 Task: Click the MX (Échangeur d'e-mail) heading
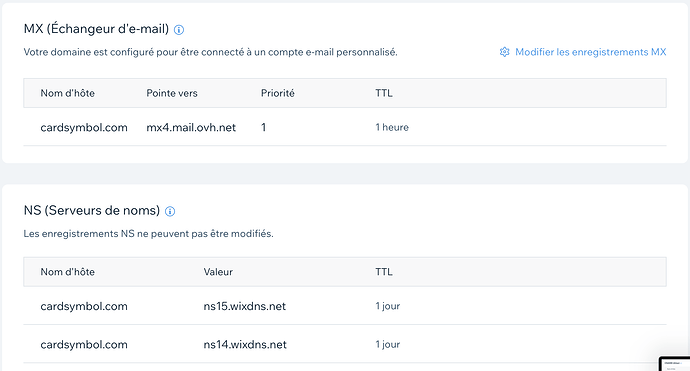[x=96, y=29]
